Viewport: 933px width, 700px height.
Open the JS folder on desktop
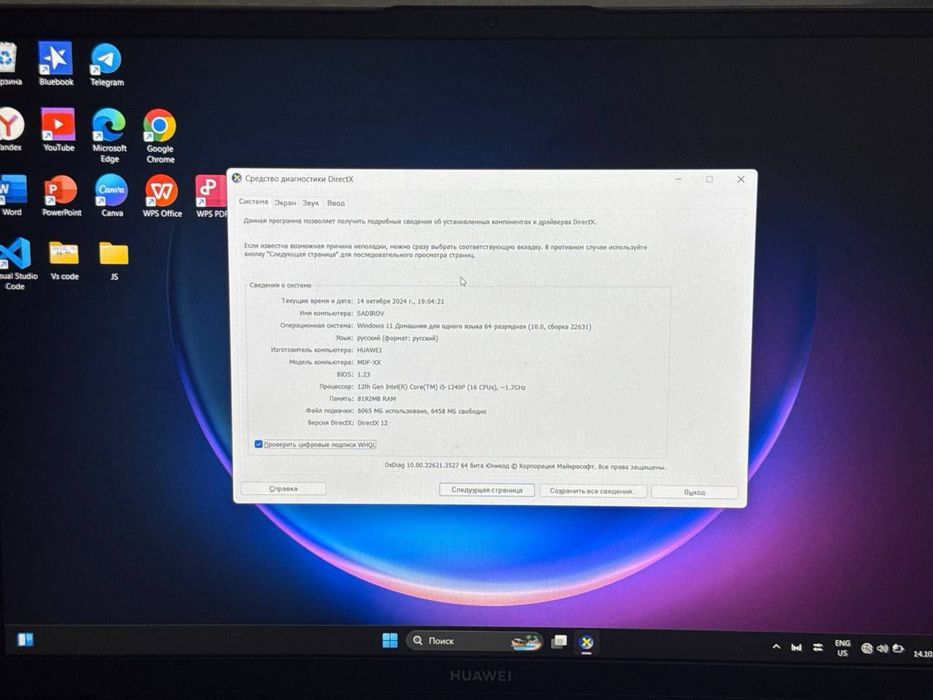pos(114,261)
